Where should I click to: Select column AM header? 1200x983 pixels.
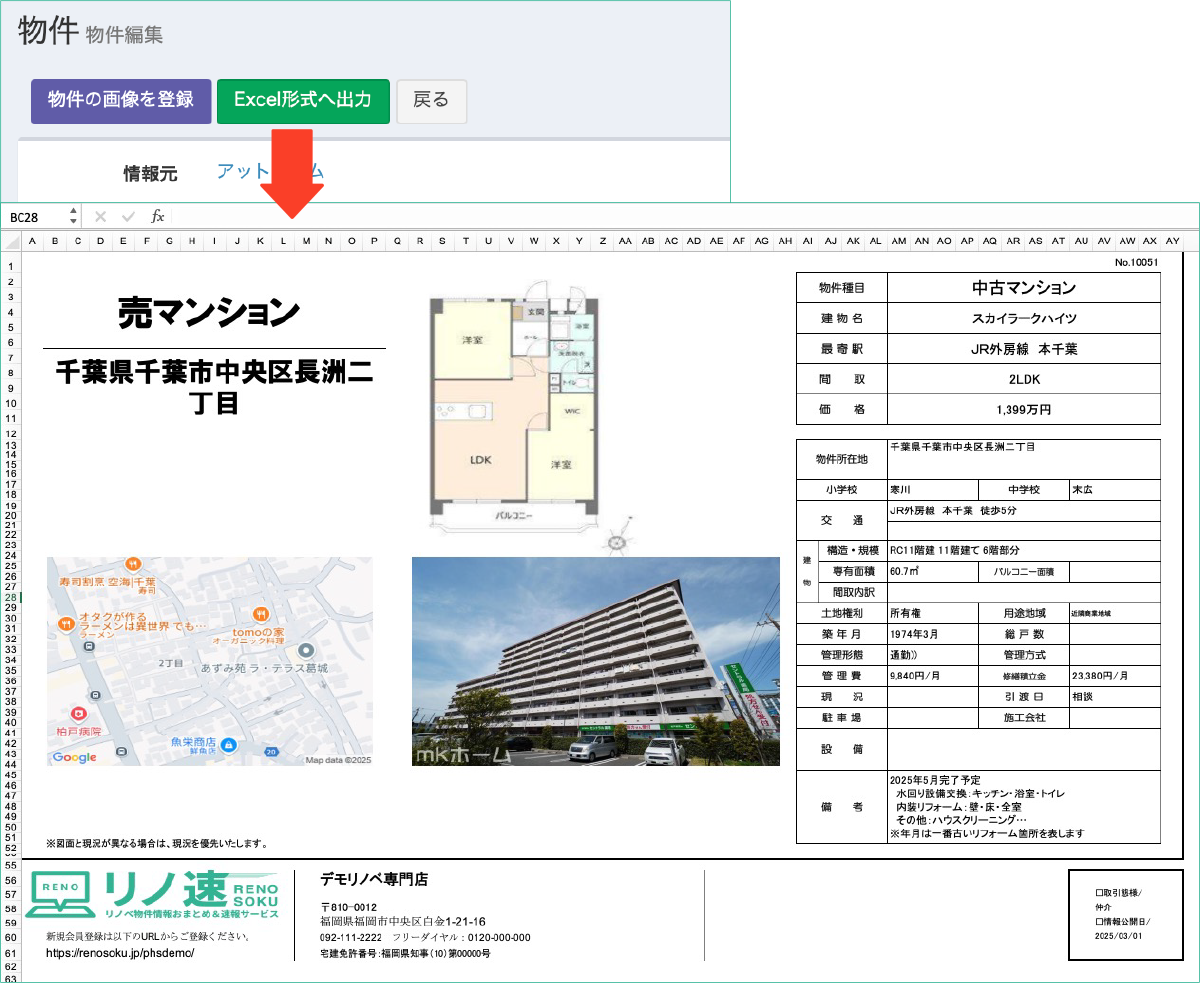tap(899, 241)
